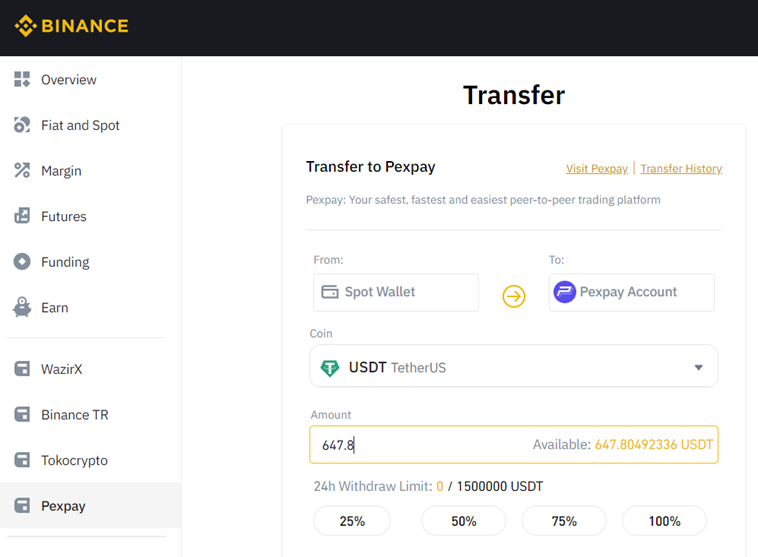Click the Margin percent icon

pyautogui.click(x=22, y=171)
